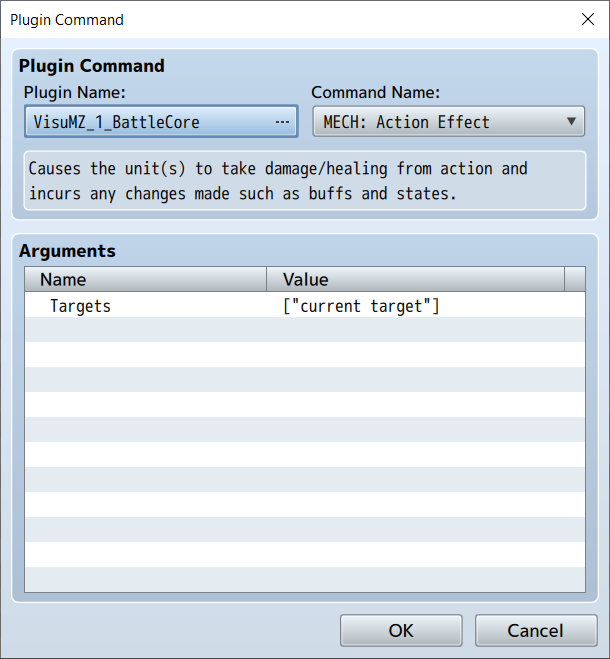Click the Arguments section heading
The image size is (610, 659).
tap(67, 251)
